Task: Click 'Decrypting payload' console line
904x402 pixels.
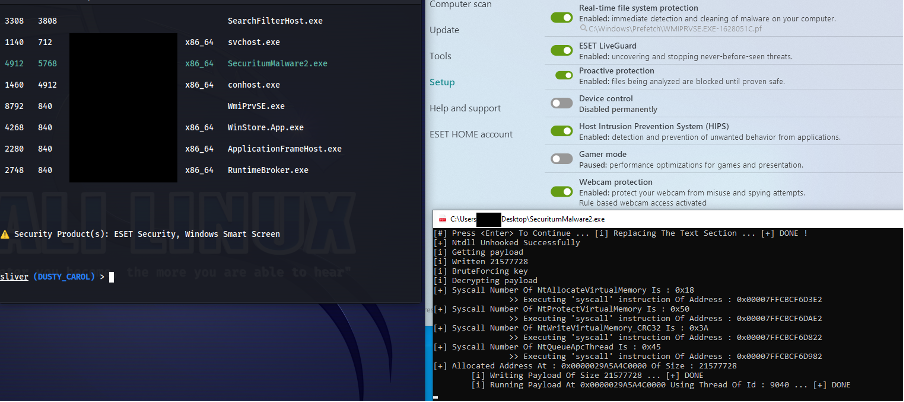Action: pos(485,280)
